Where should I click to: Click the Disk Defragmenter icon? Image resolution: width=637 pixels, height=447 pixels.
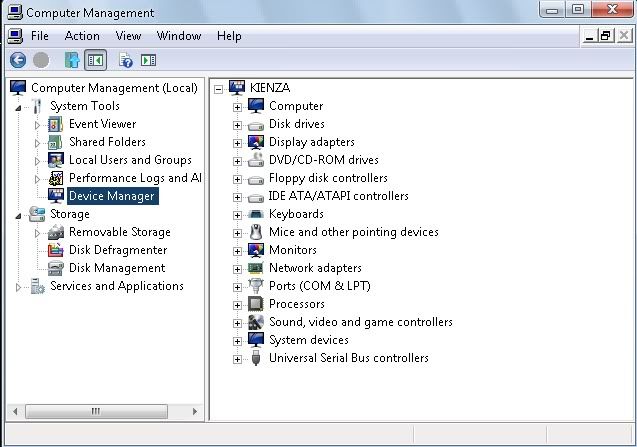tap(55, 250)
